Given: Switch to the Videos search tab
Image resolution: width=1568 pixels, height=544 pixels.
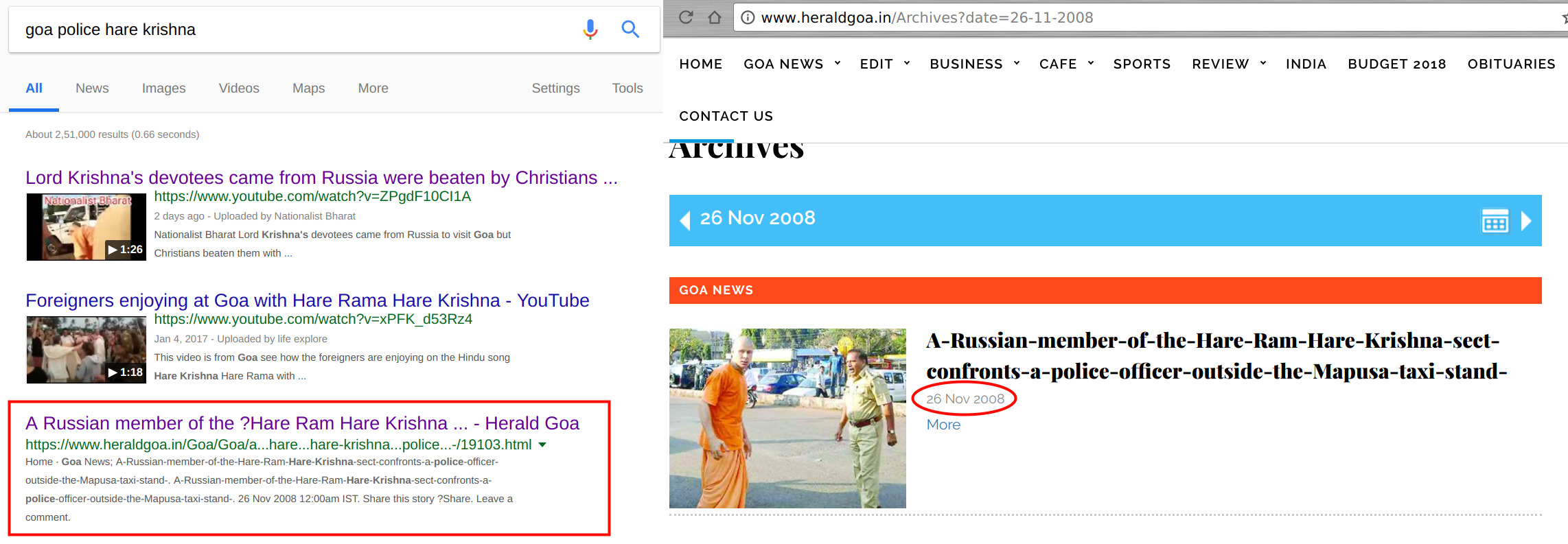Looking at the screenshot, I should pos(239,88).
